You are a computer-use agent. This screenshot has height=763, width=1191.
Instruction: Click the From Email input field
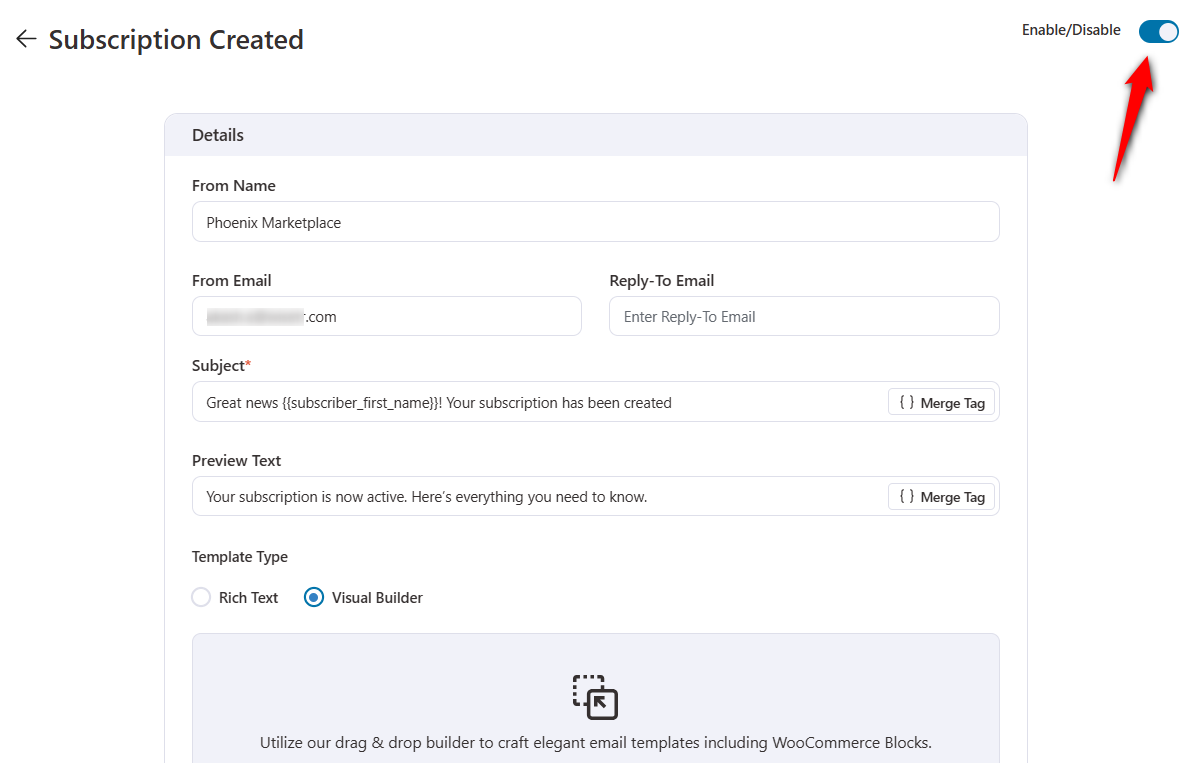point(387,316)
